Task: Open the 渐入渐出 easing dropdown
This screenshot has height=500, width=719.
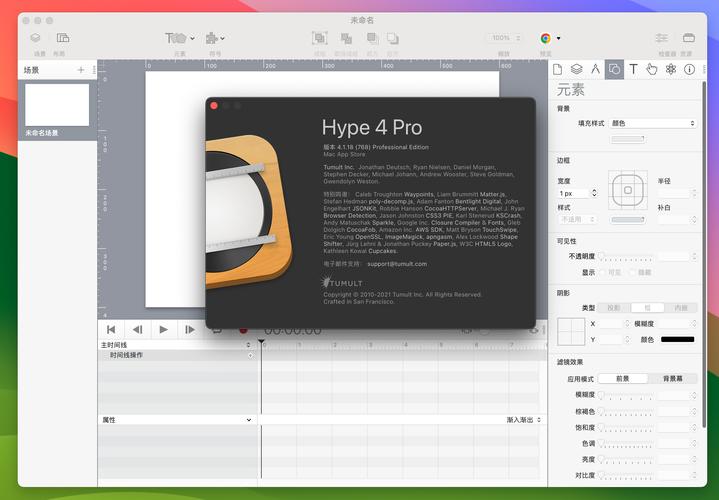Action: 524,420
